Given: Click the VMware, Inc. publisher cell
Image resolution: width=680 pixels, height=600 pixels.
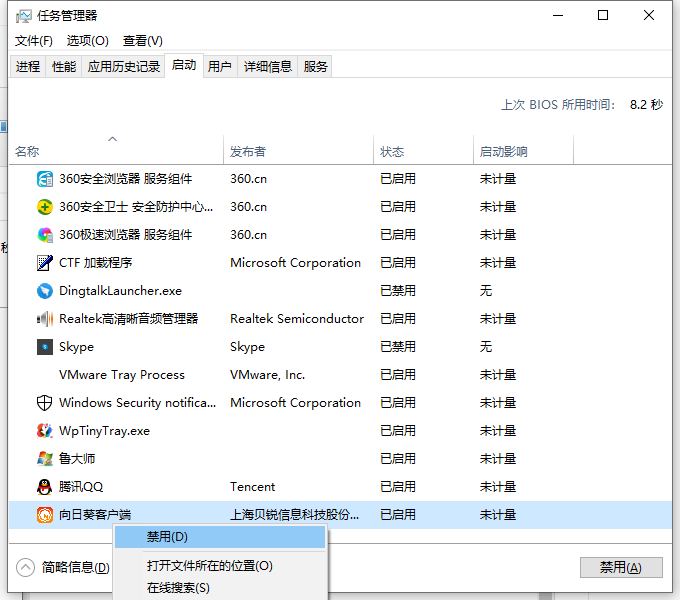Looking at the screenshot, I should pos(268,375).
